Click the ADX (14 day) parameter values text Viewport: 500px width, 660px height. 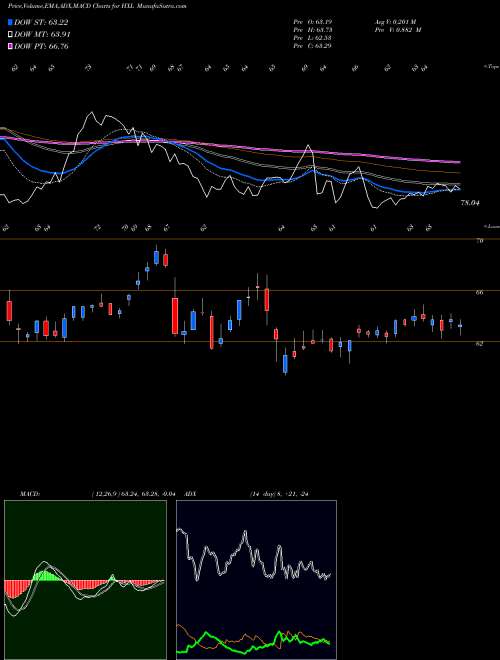click(279, 494)
